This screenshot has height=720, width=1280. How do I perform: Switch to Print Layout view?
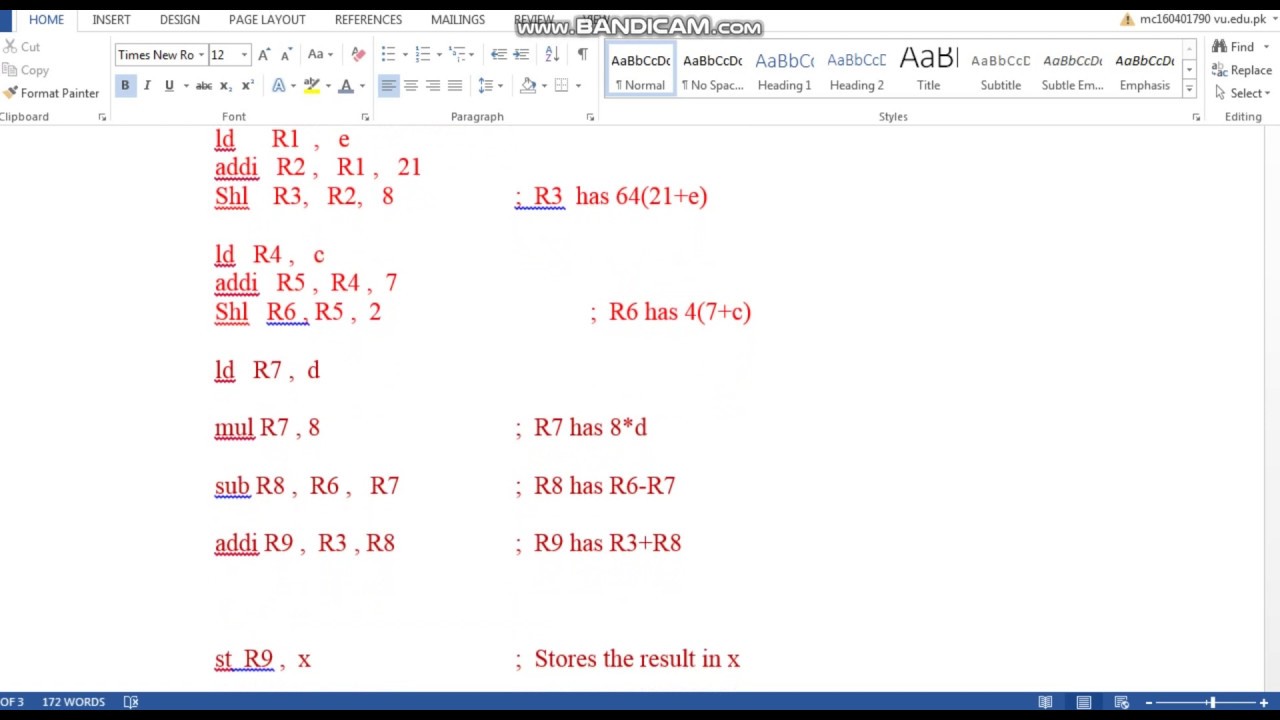click(x=1083, y=702)
